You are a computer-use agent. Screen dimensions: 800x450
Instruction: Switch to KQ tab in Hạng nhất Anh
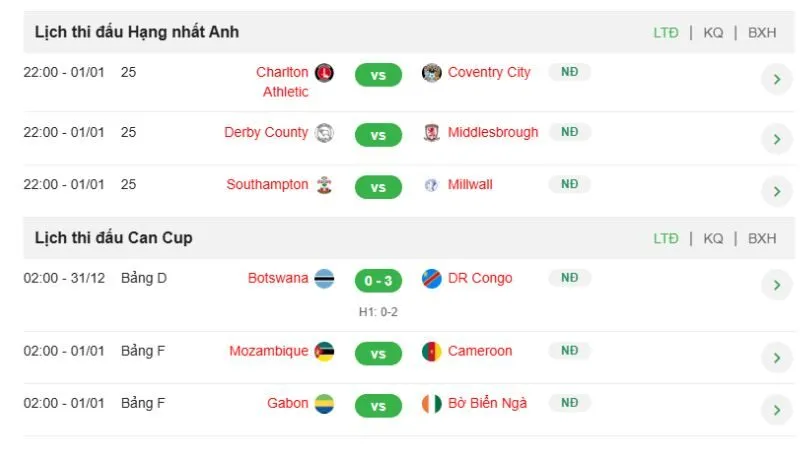(713, 33)
